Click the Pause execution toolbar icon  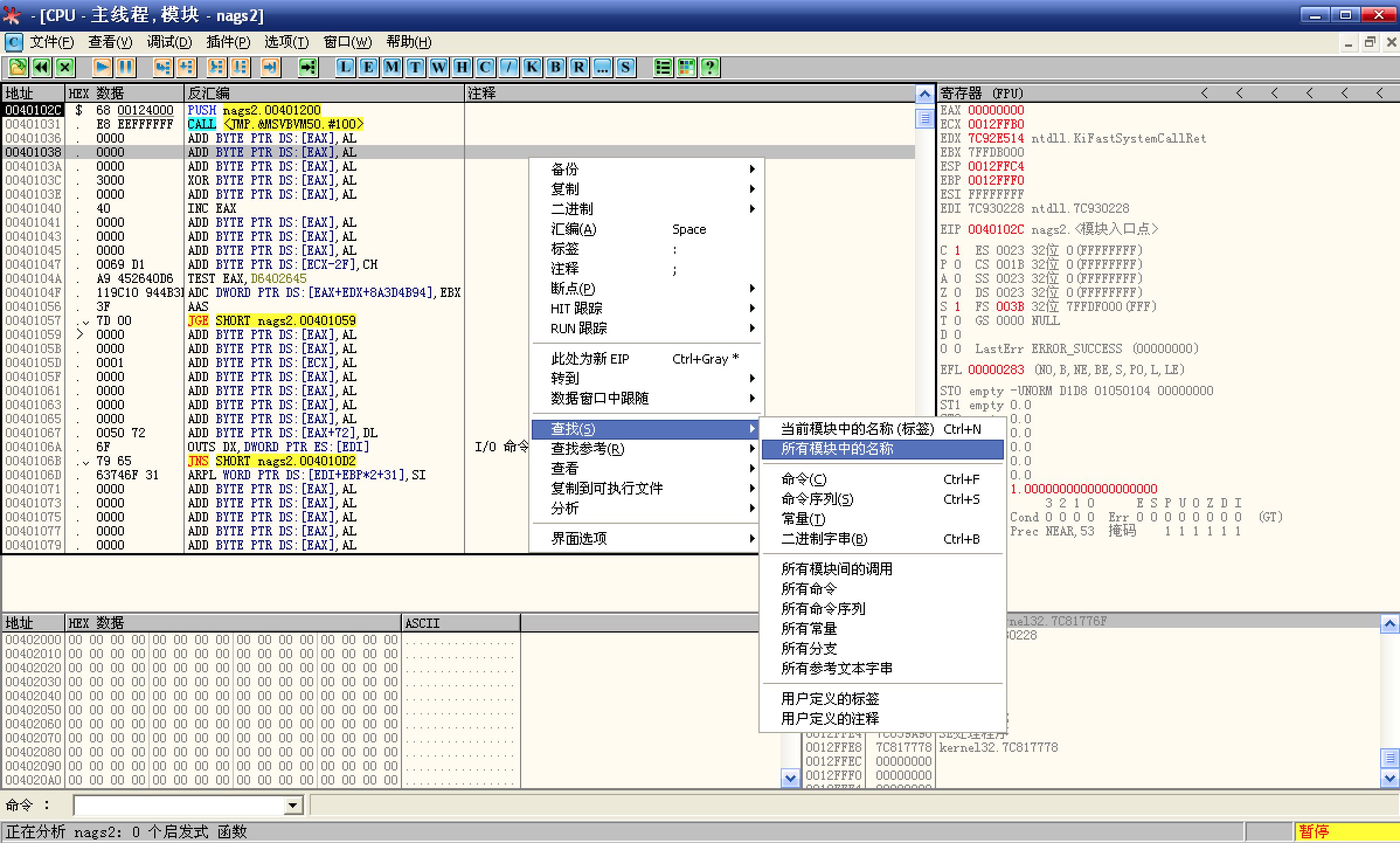[x=126, y=67]
